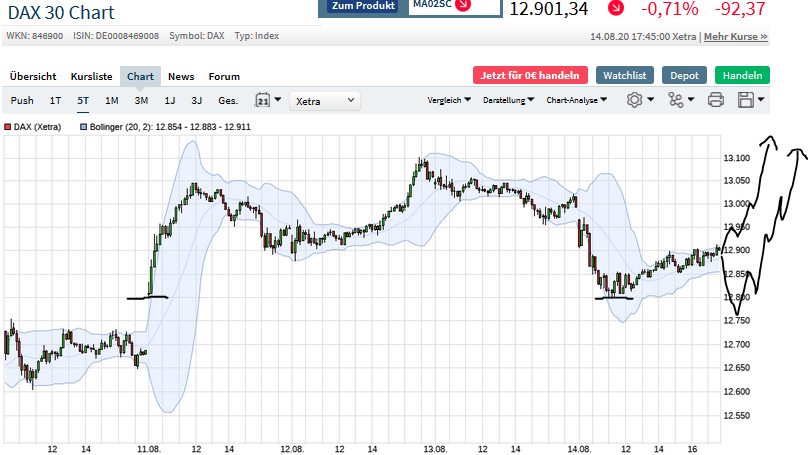
Task: Select 1M timeframe
Action: 112,100
